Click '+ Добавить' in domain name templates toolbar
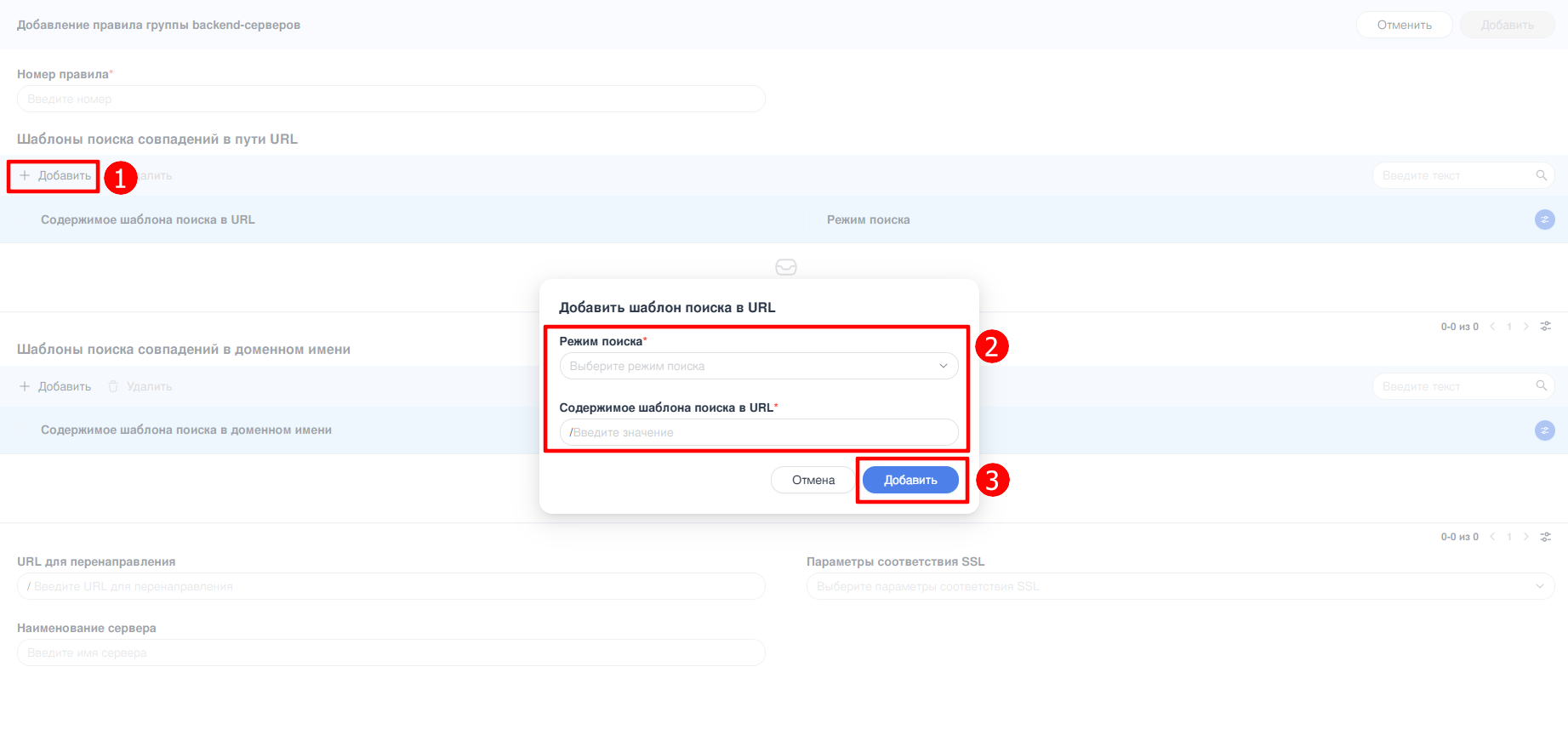The image size is (1568, 735). [55, 386]
